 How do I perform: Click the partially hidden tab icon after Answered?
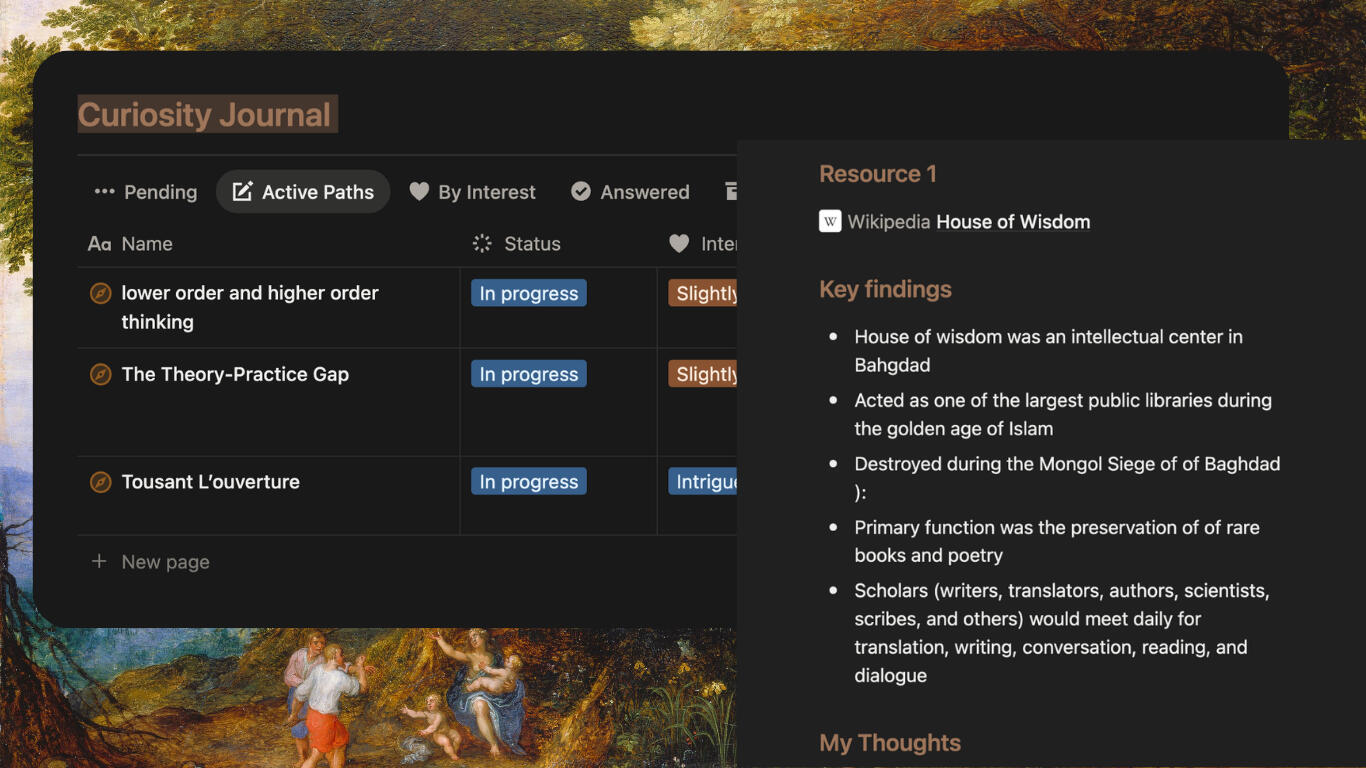[x=731, y=191]
